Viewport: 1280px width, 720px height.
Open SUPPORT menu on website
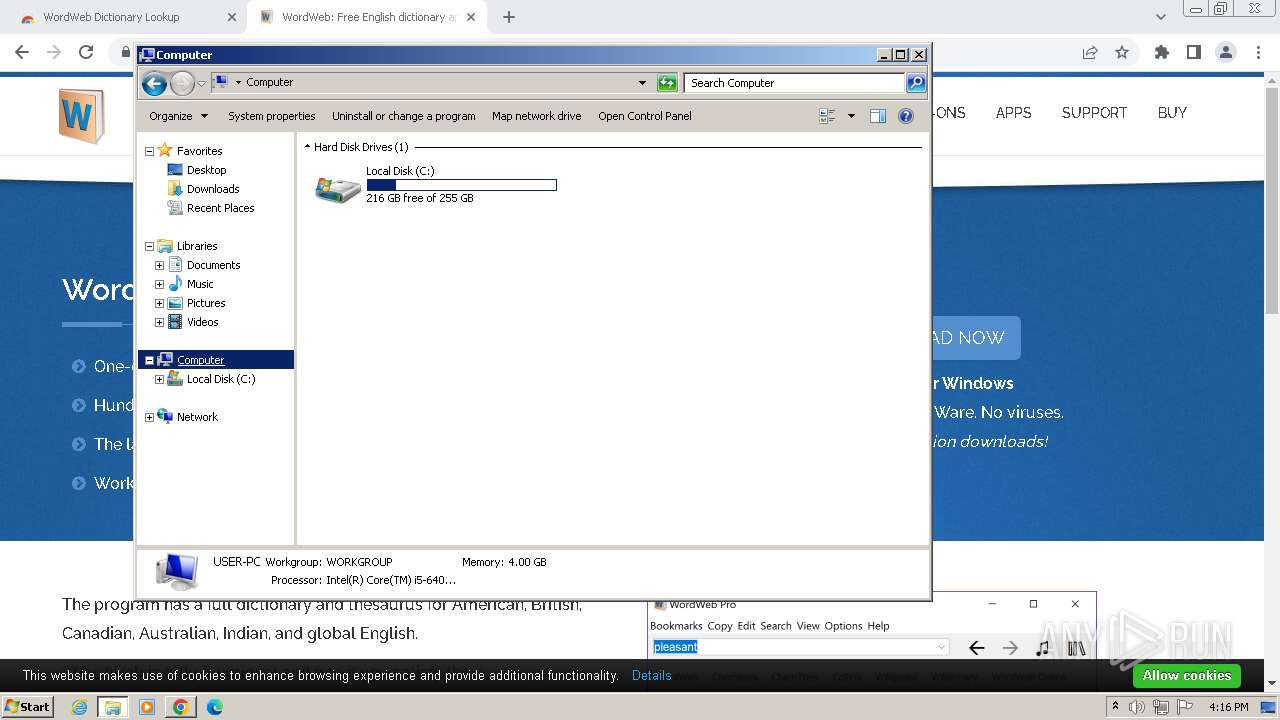[x=1094, y=113]
